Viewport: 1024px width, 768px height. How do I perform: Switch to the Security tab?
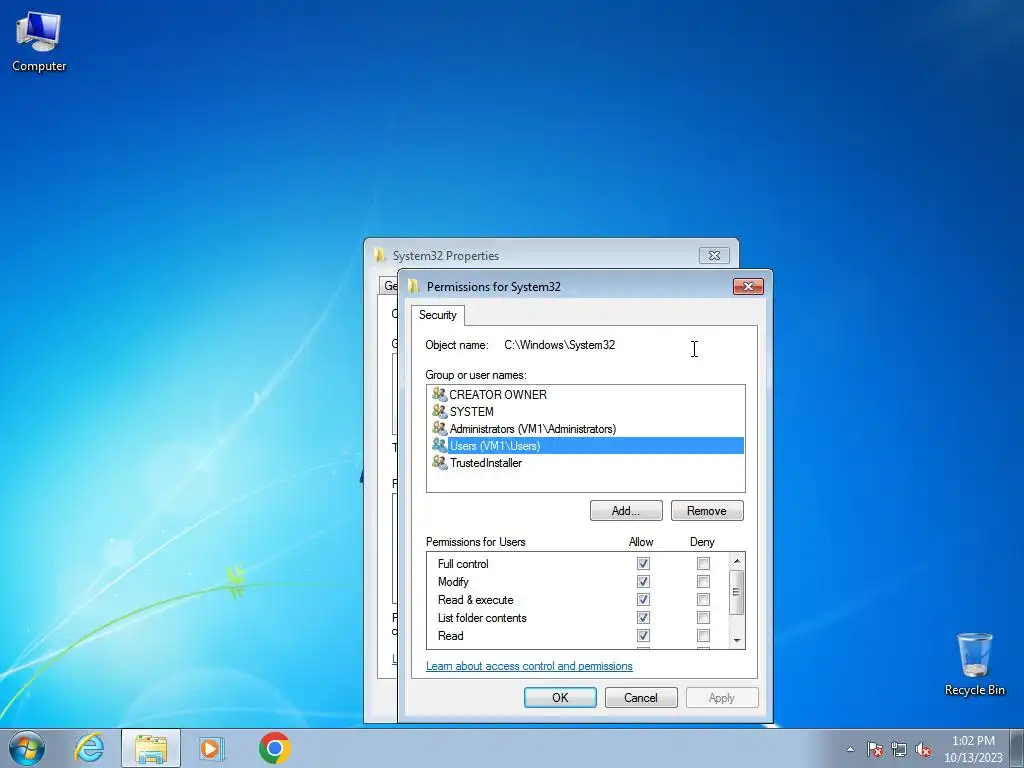click(x=438, y=315)
